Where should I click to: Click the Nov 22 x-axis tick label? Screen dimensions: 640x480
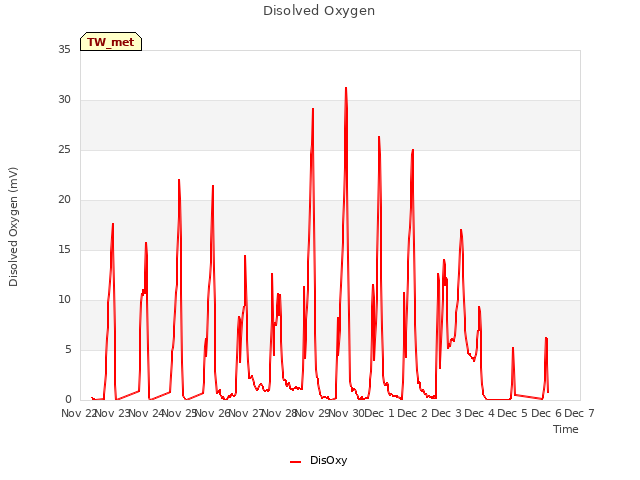click(x=79, y=413)
